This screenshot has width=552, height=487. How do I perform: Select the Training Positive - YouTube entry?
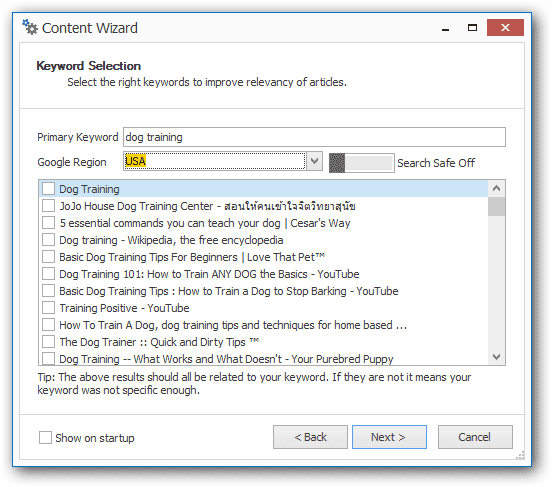pos(124,308)
